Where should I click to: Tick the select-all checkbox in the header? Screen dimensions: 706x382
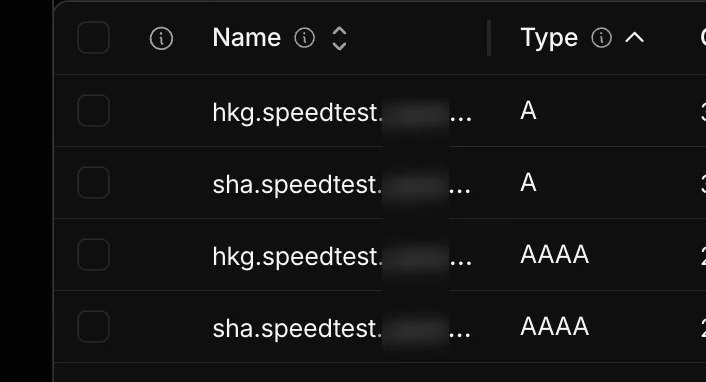point(93,38)
